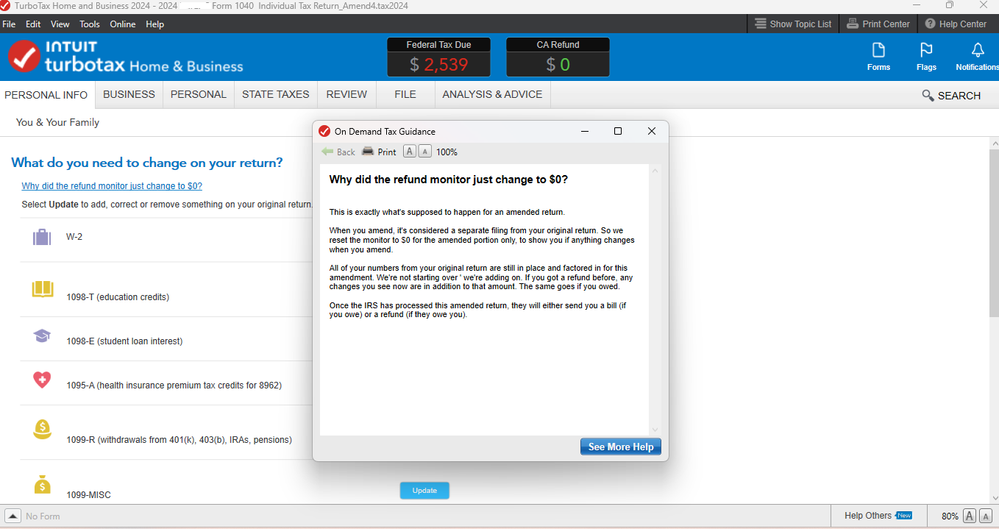Click You & Your Family subtab

coord(57,122)
